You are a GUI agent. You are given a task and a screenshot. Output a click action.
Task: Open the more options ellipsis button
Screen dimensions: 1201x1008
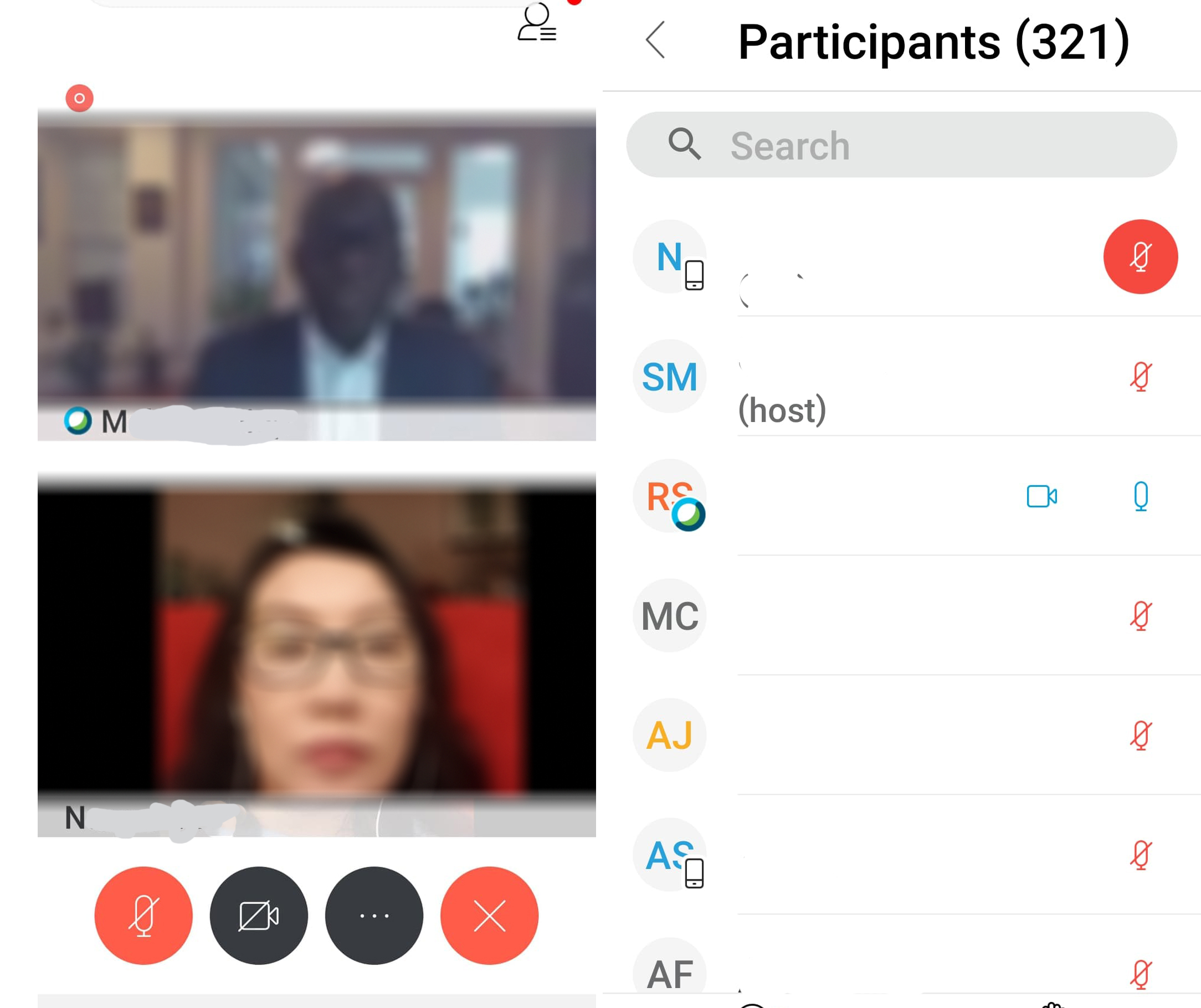[x=374, y=916]
